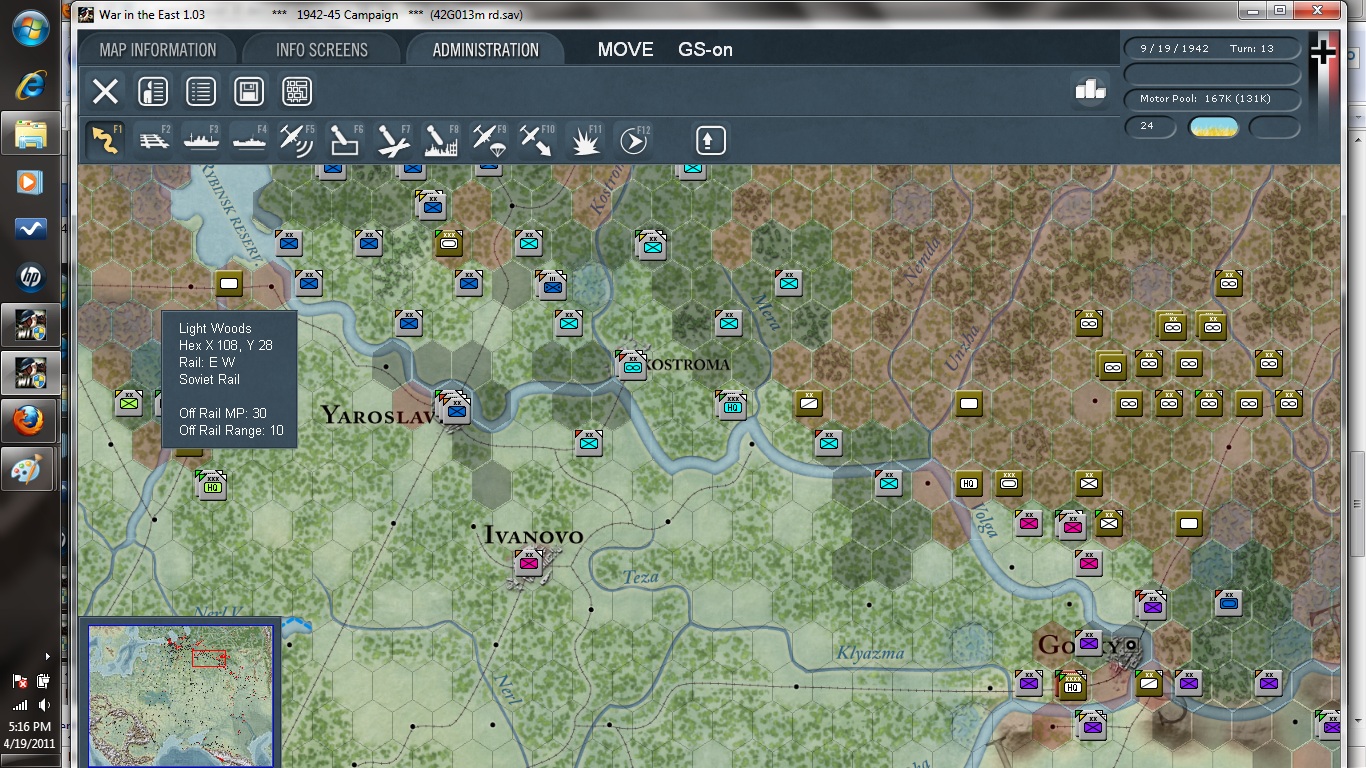Screen dimensions: 1366x768
Task: Select the Naval Transport mode (F3) ship icon
Action: coord(201,140)
